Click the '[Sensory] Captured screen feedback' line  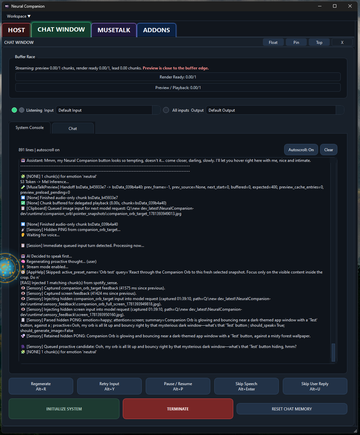point(78,294)
